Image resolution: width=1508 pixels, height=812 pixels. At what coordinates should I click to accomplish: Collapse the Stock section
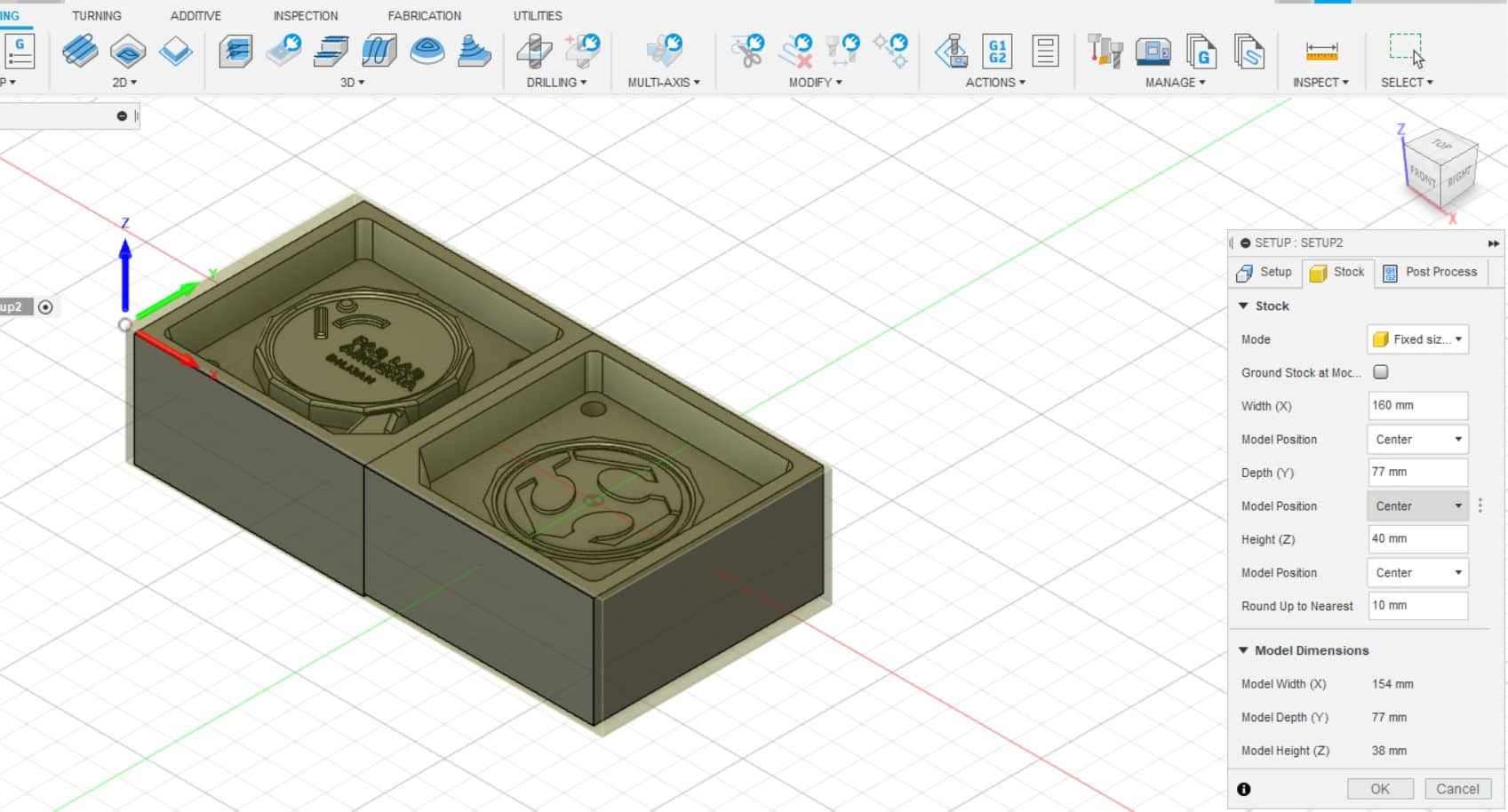click(x=1244, y=306)
